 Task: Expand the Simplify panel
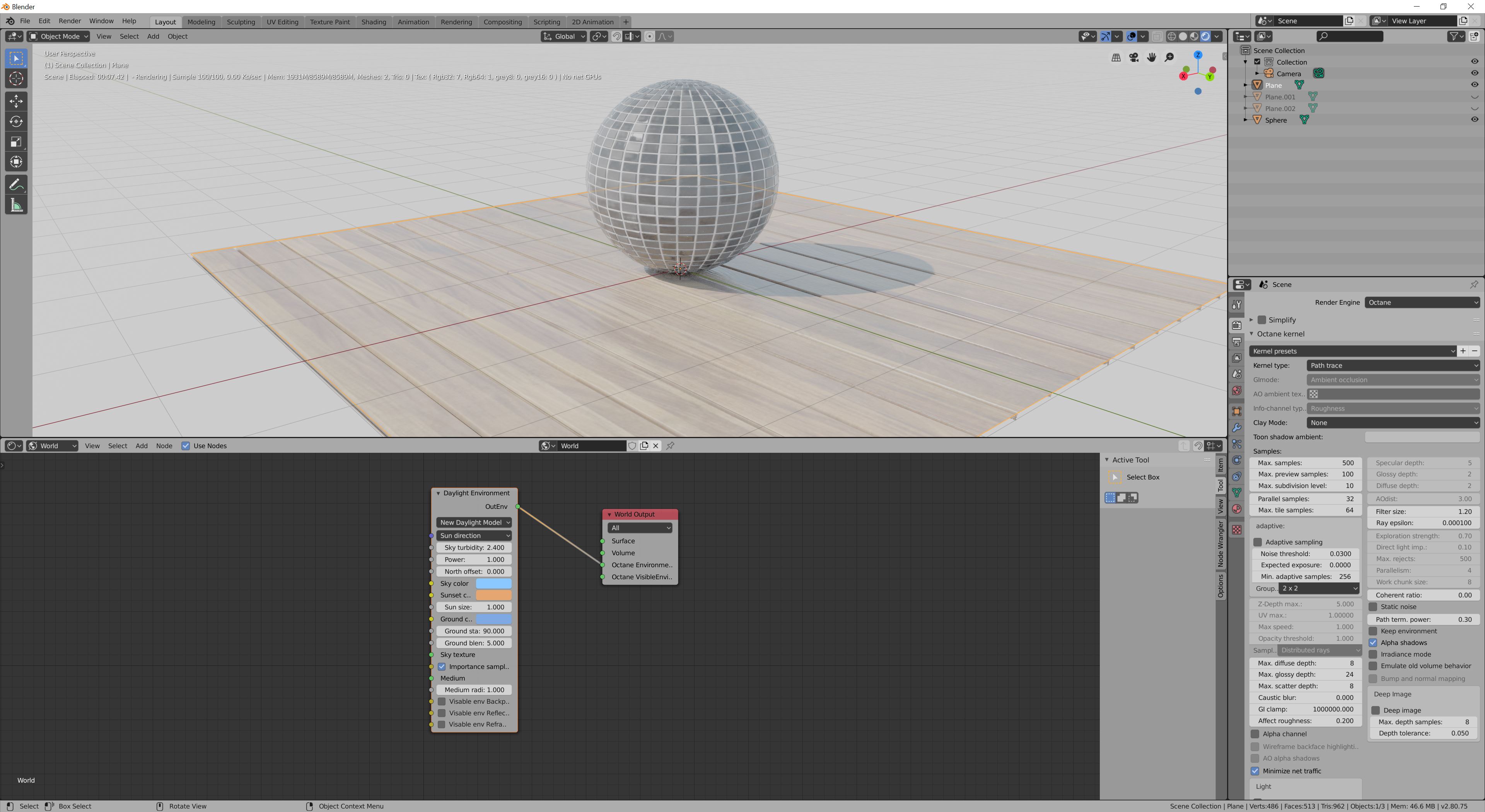[x=1251, y=320]
